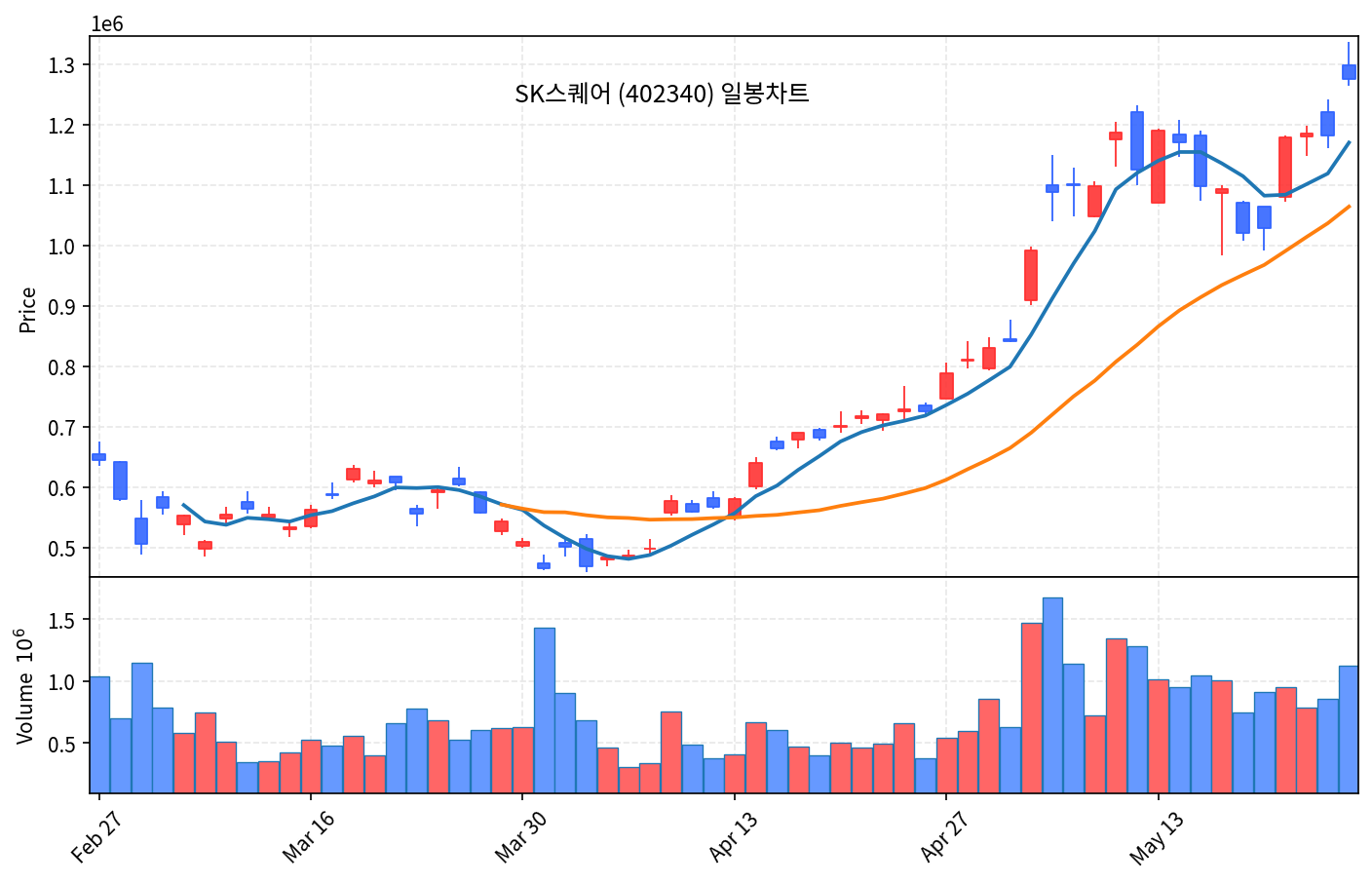Click the last volume bar on the right

point(1349,729)
